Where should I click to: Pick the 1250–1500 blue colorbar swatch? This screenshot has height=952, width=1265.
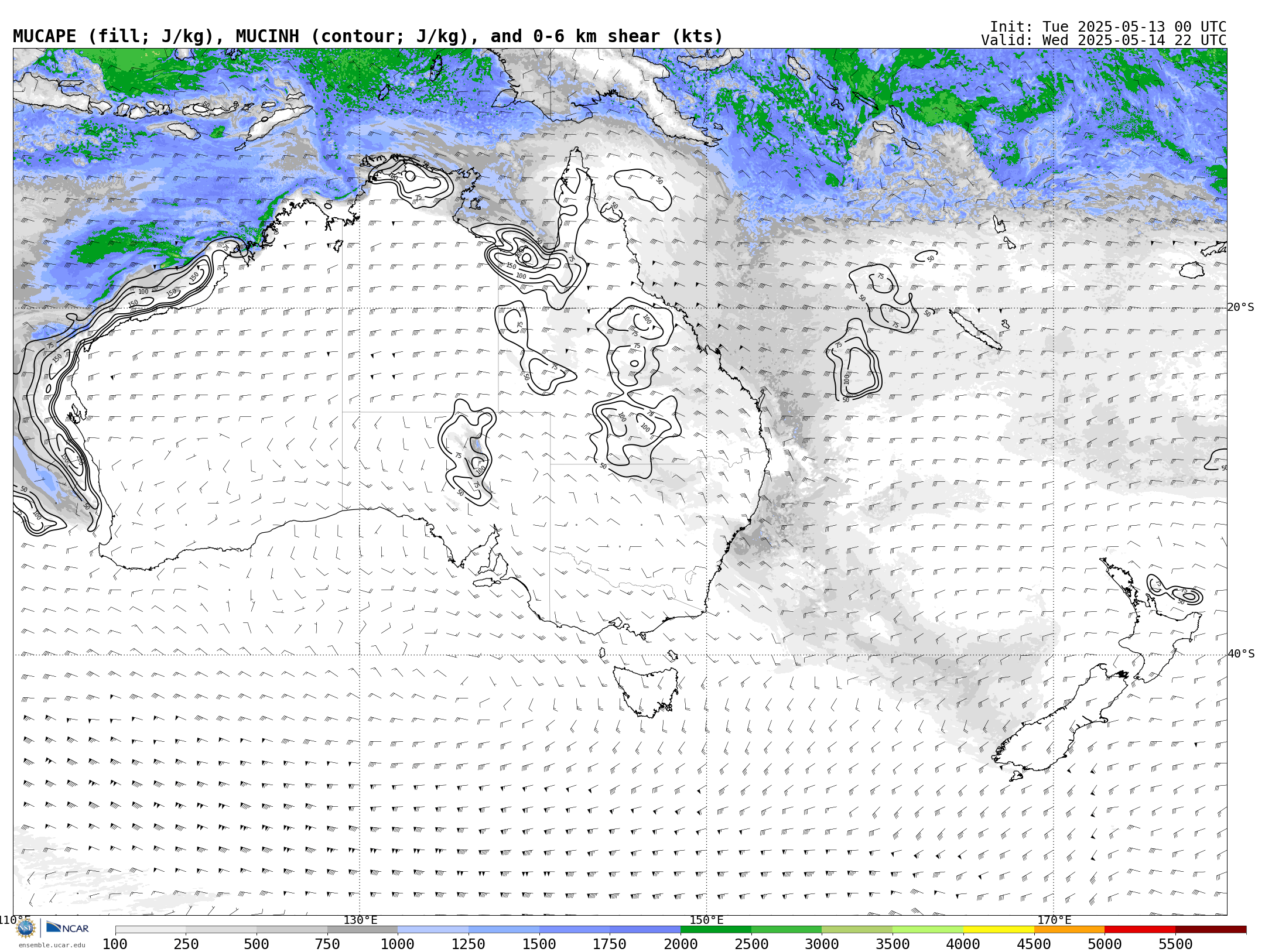(x=504, y=930)
